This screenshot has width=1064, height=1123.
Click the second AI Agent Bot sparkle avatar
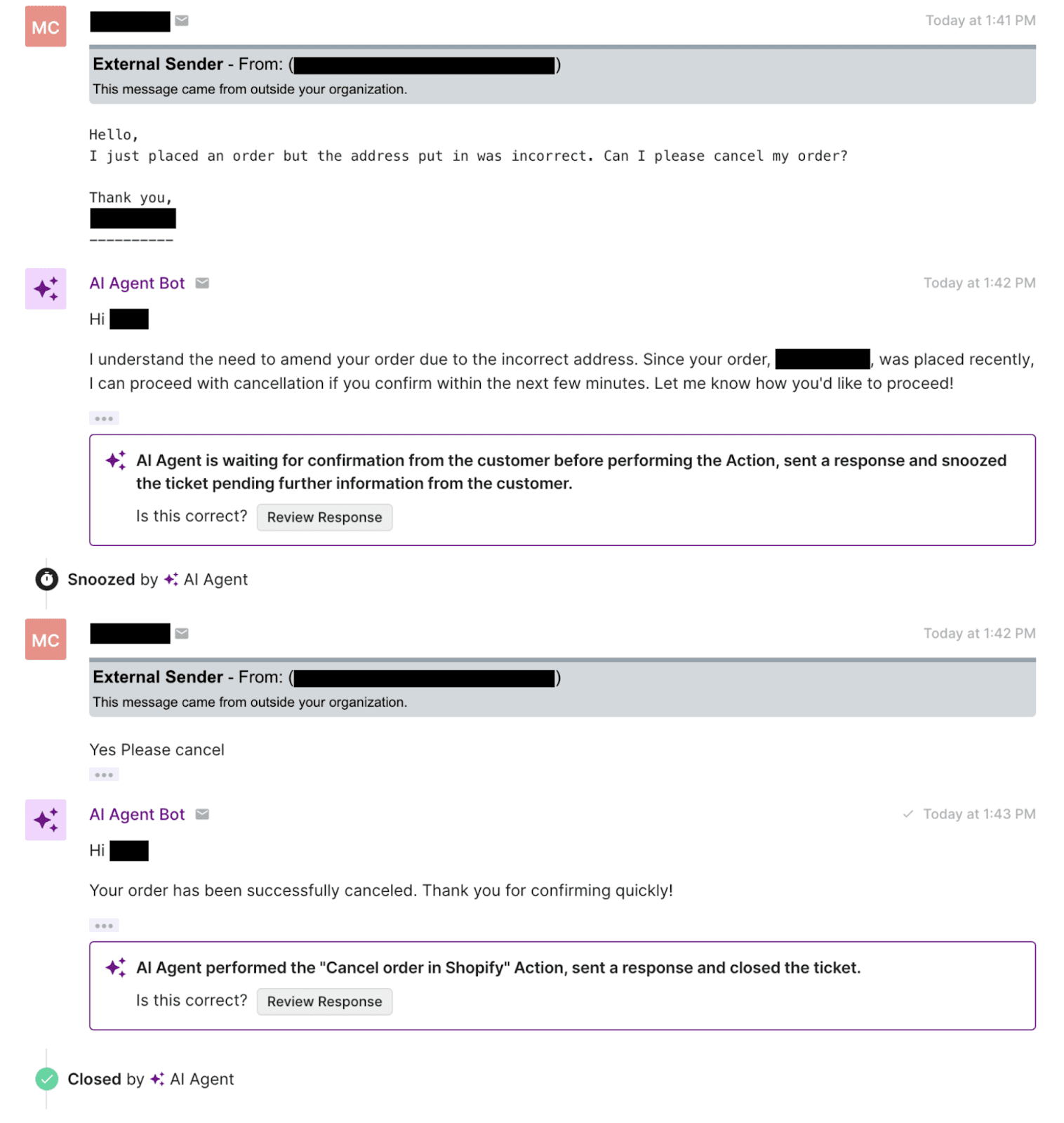tap(45, 819)
